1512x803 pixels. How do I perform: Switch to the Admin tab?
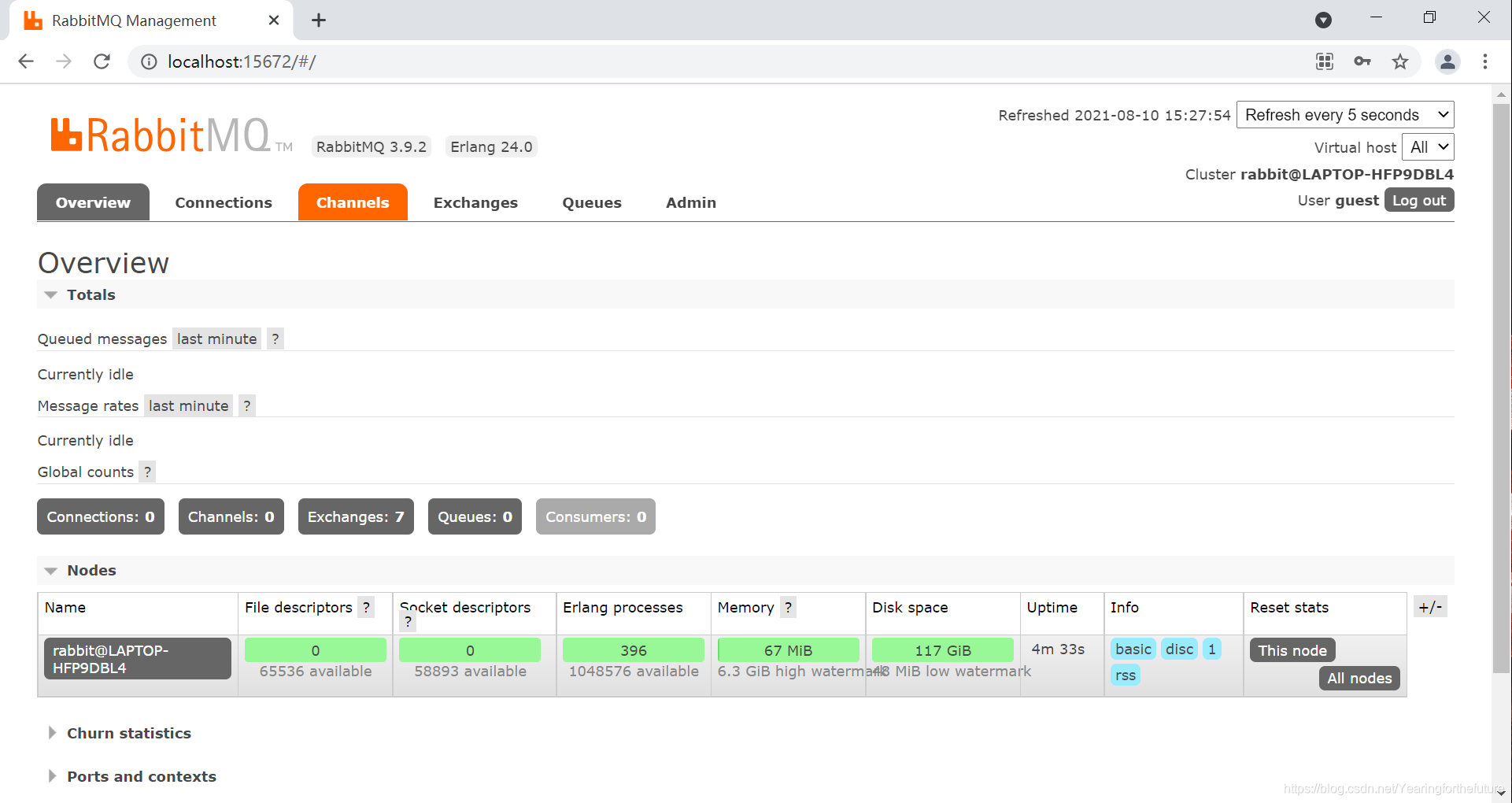(x=691, y=202)
